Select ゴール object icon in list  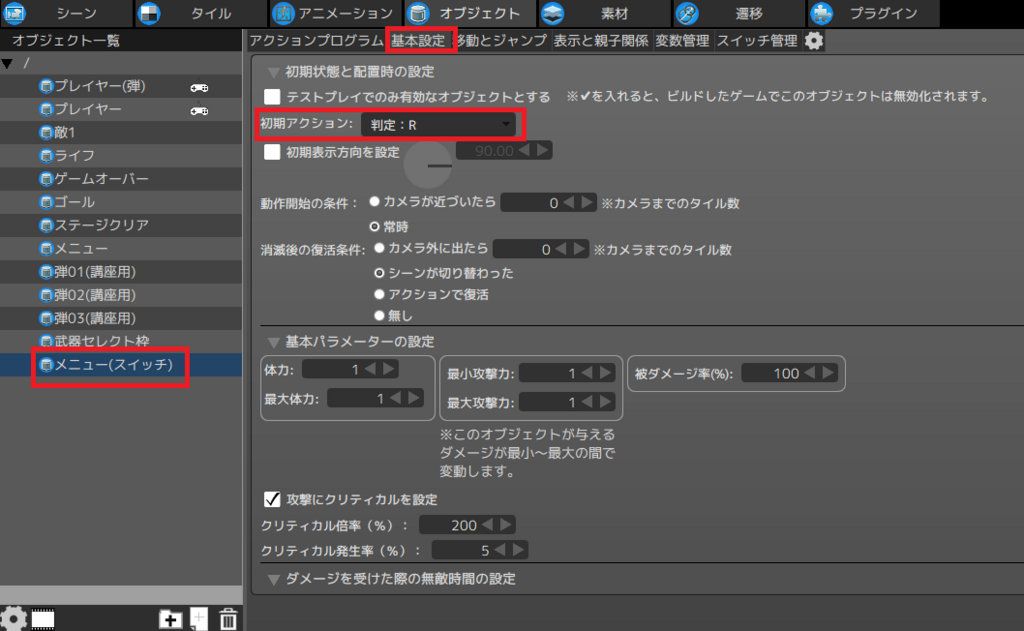tap(46, 202)
